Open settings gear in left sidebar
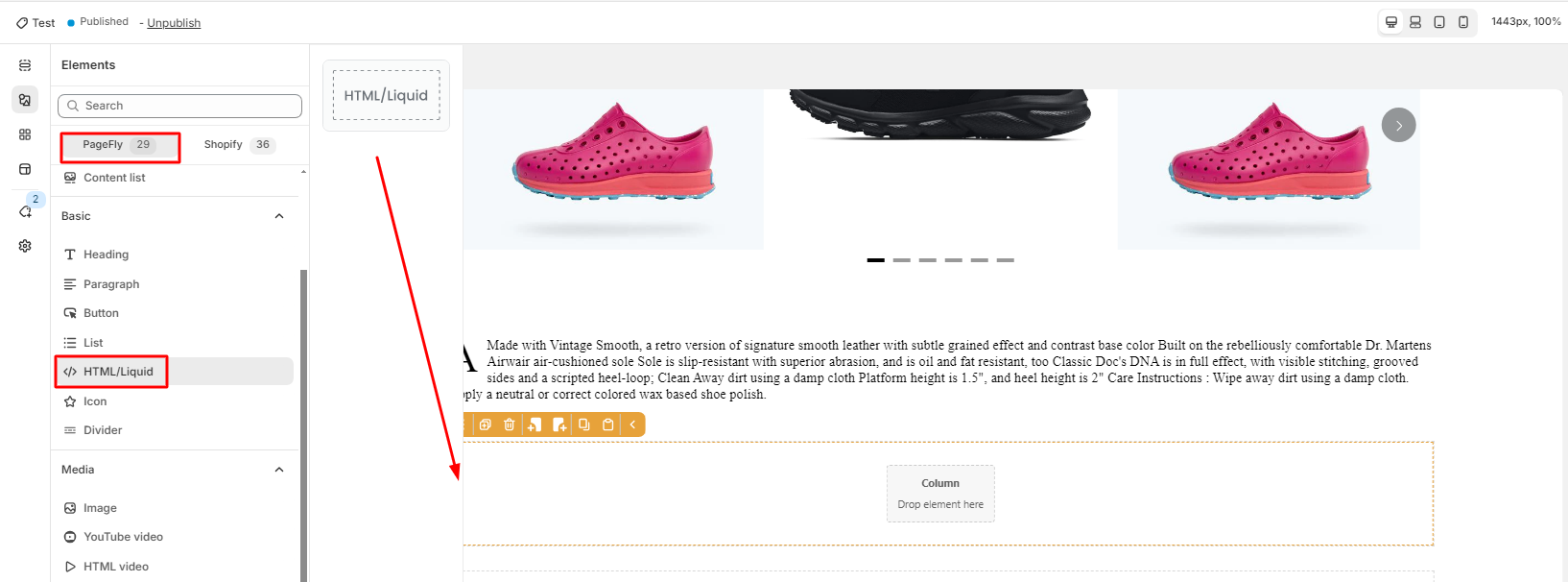Viewport: 1568px width, 582px height. coord(25,246)
